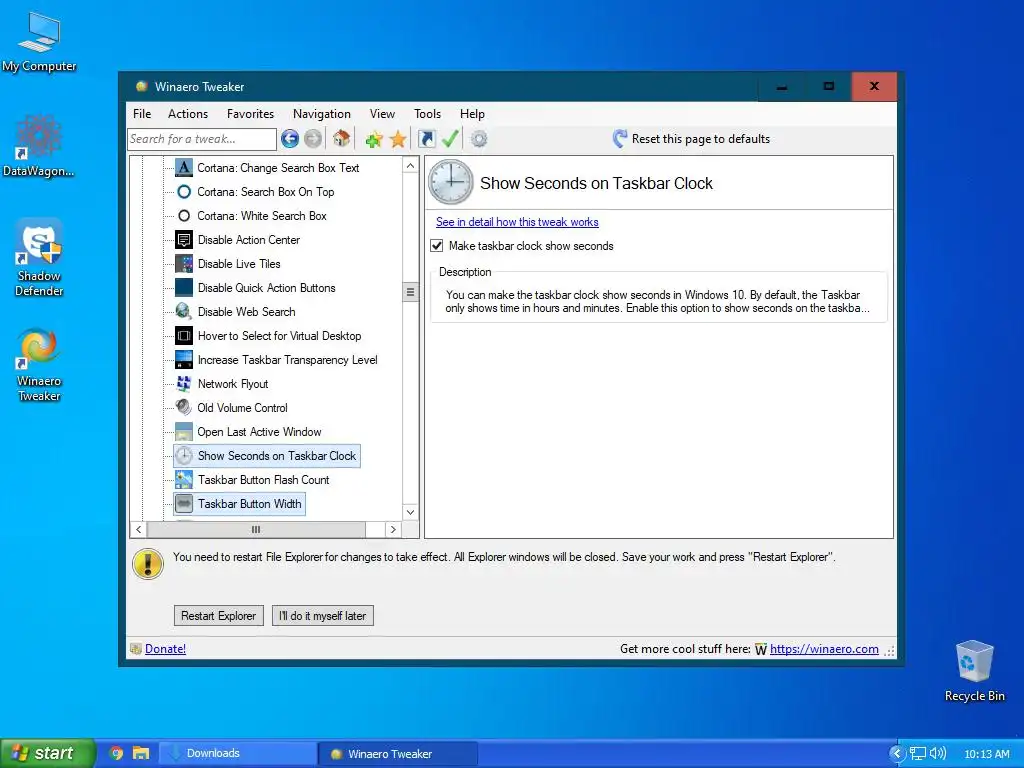Image resolution: width=1024 pixels, height=768 pixels.
Task: Open the Actions menu
Action: (188, 114)
